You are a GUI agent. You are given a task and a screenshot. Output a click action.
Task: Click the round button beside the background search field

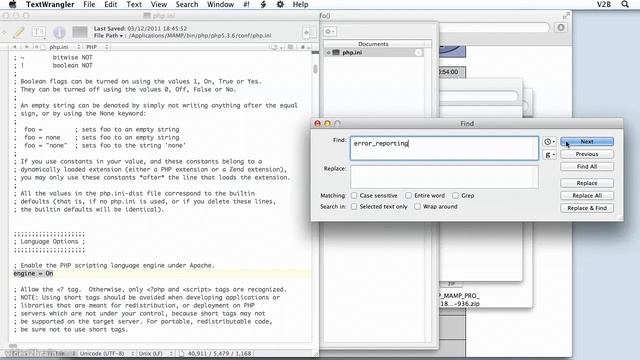[561, 27]
